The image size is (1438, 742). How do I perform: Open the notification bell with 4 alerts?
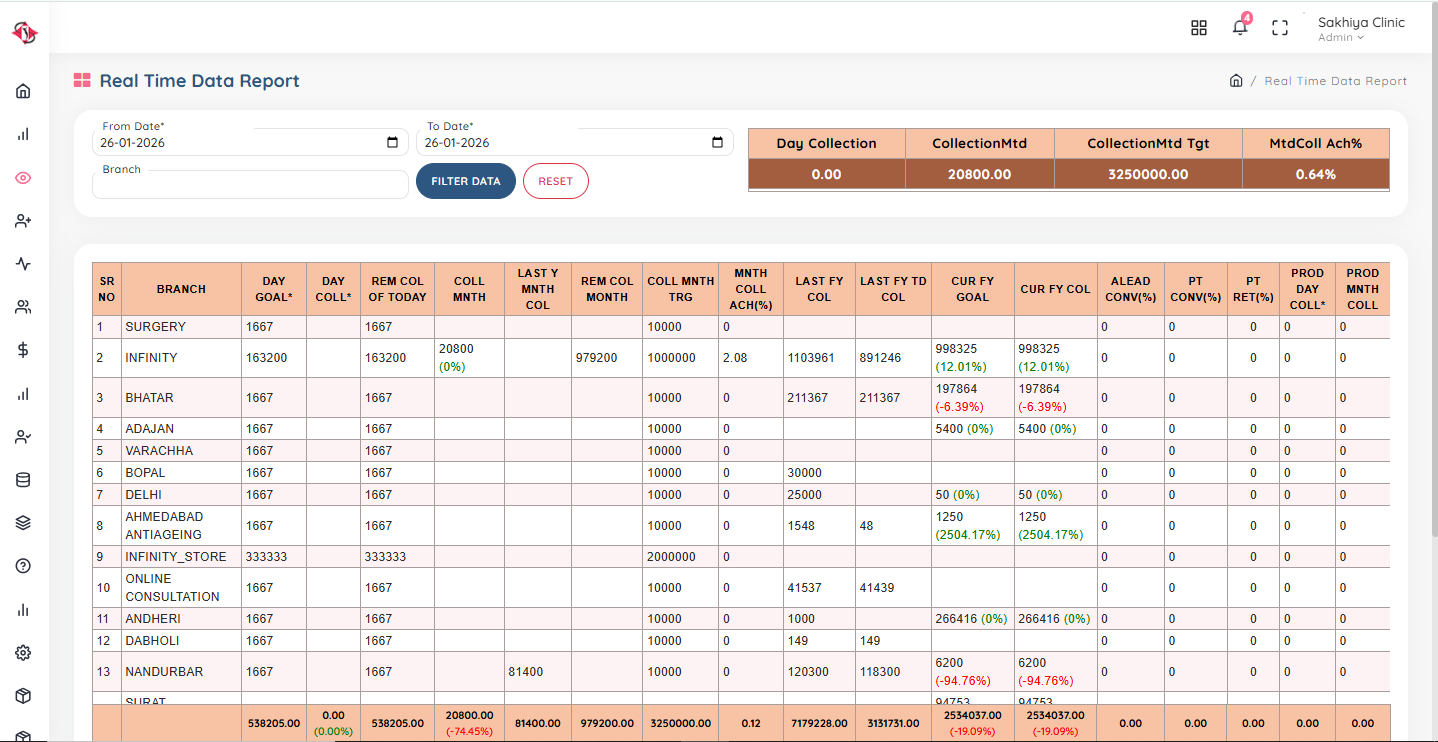coord(1239,27)
